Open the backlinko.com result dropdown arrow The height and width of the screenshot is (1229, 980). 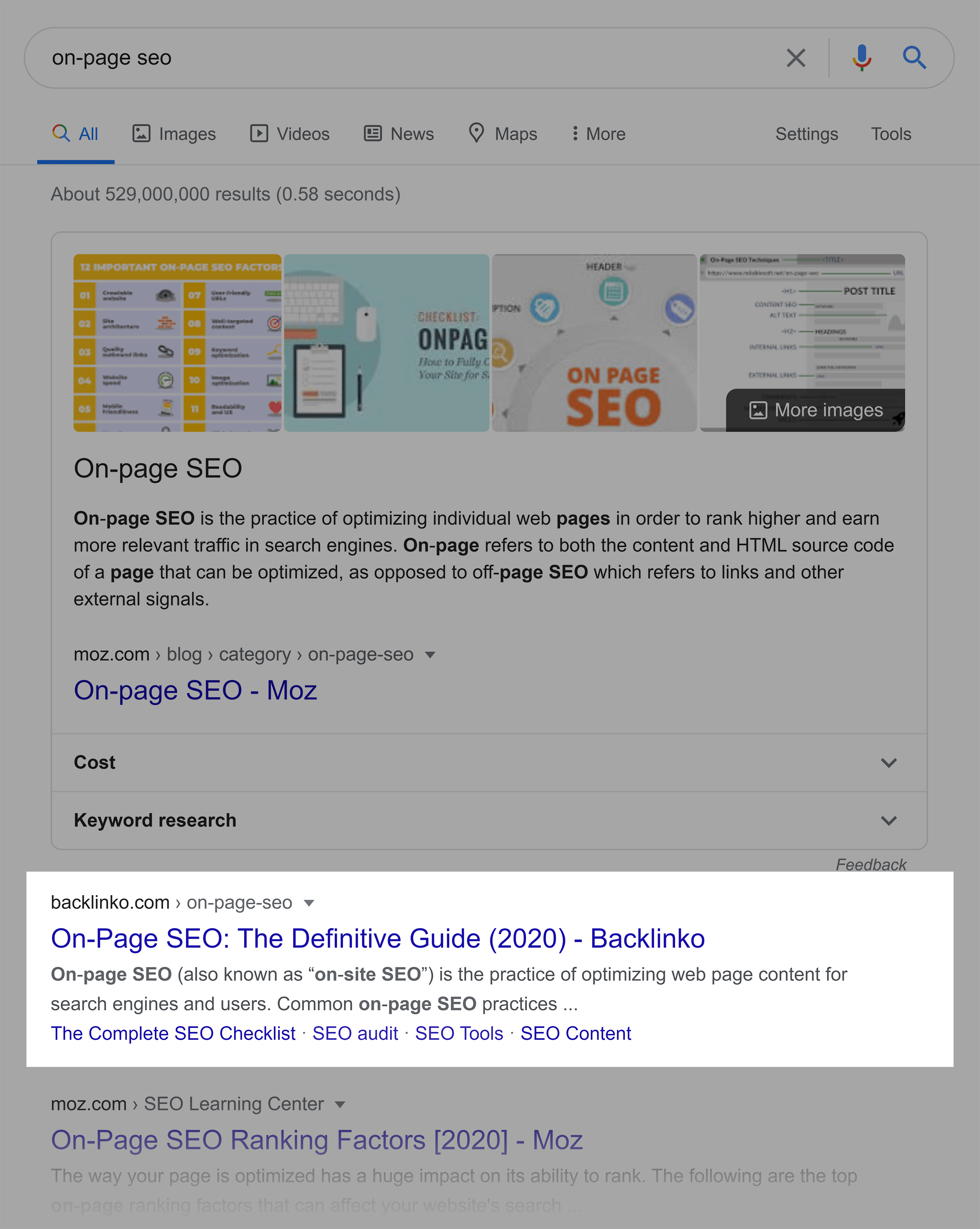309,903
